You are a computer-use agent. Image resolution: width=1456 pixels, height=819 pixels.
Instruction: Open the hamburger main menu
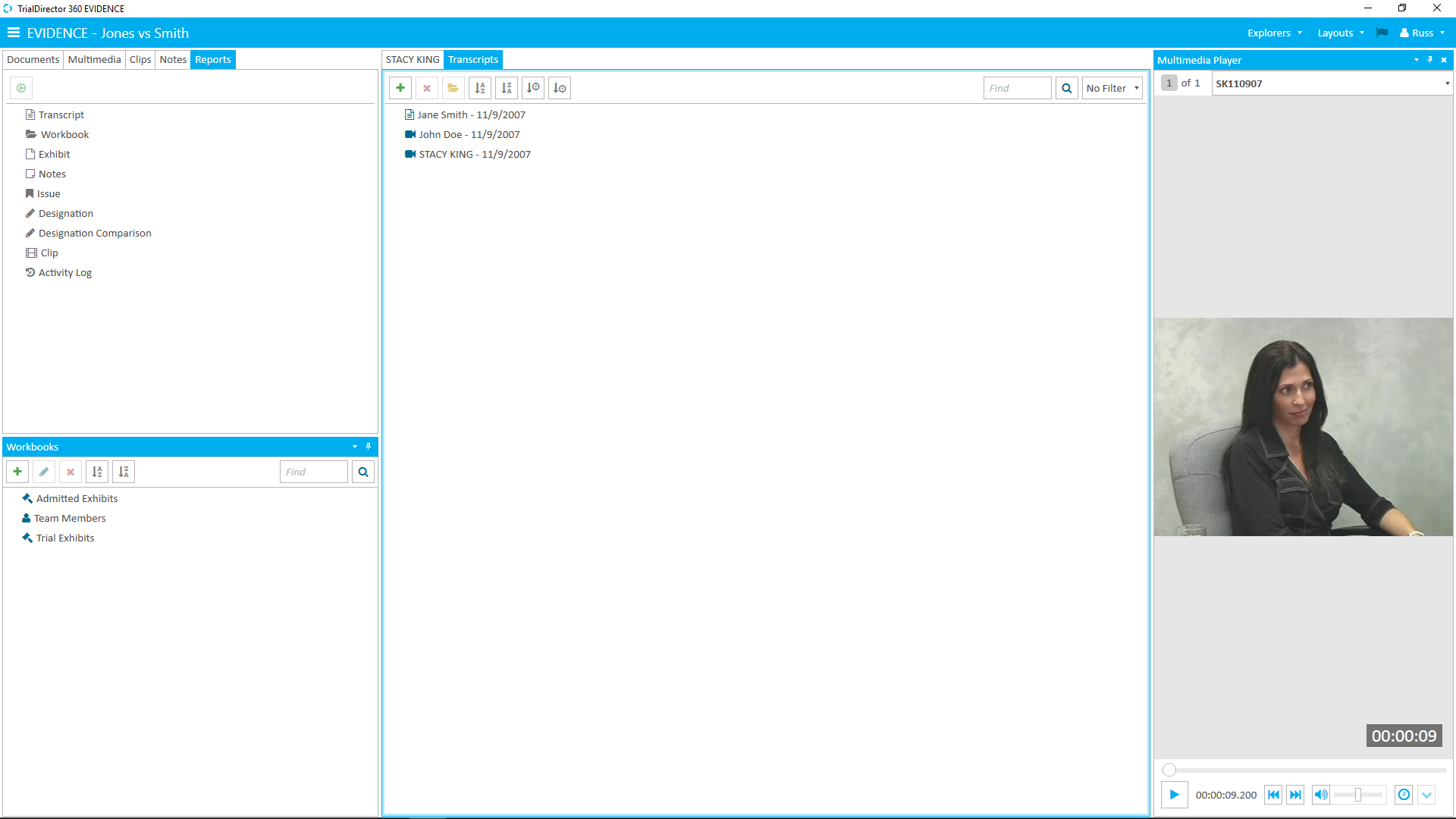pos(14,33)
